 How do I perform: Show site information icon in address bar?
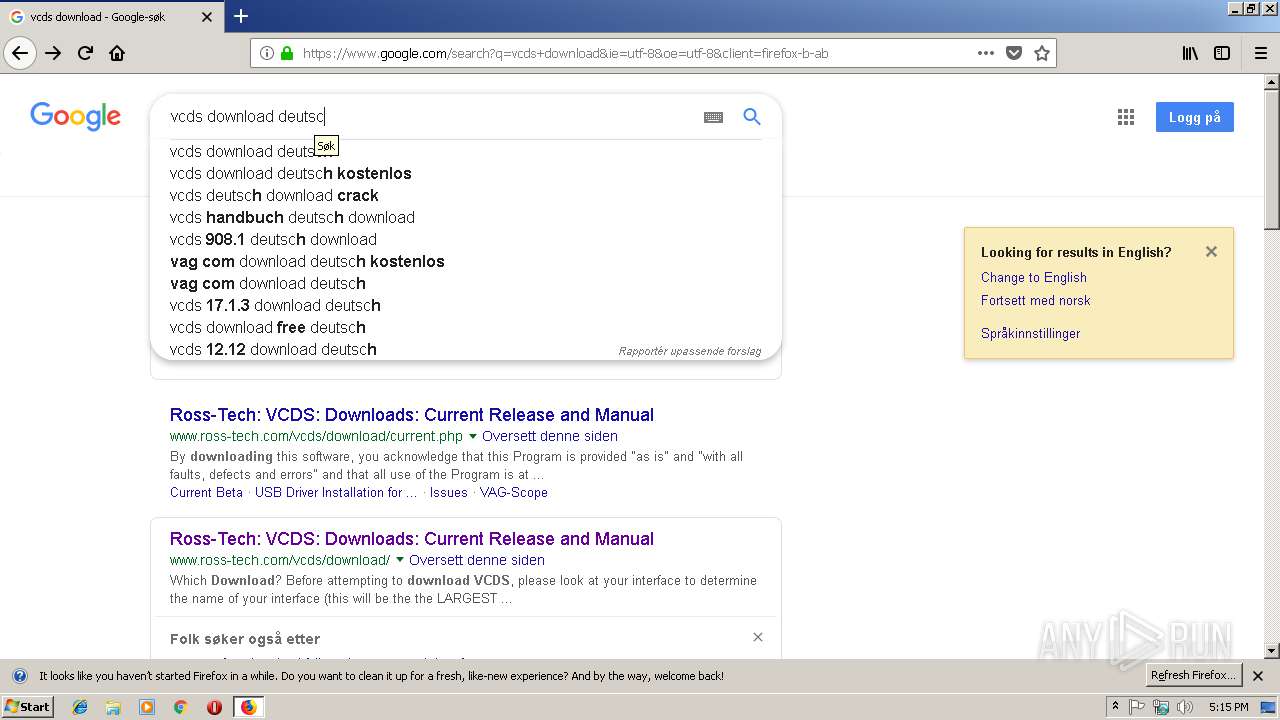(266, 53)
